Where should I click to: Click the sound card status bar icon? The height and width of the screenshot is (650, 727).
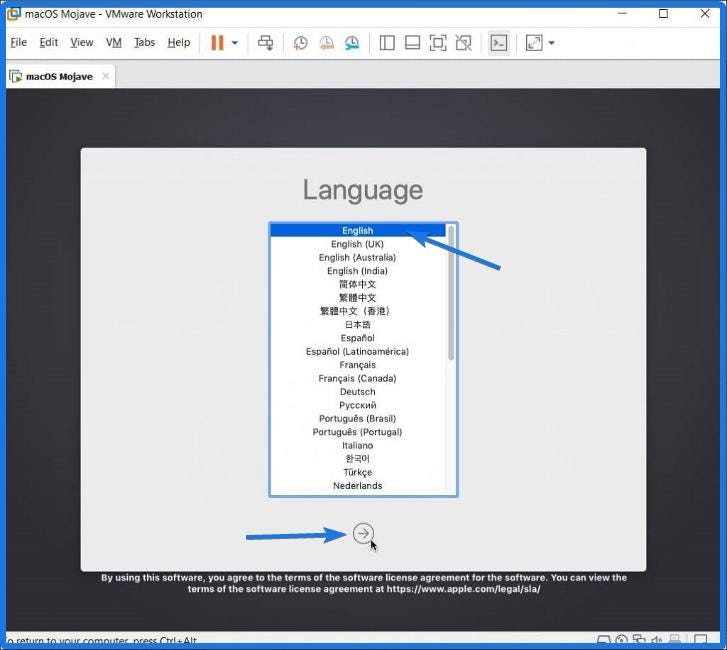click(x=657, y=641)
